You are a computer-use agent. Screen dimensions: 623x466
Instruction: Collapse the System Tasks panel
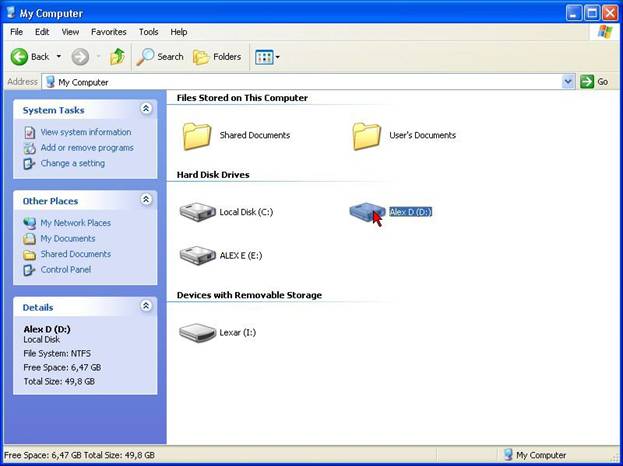(146, 108)
